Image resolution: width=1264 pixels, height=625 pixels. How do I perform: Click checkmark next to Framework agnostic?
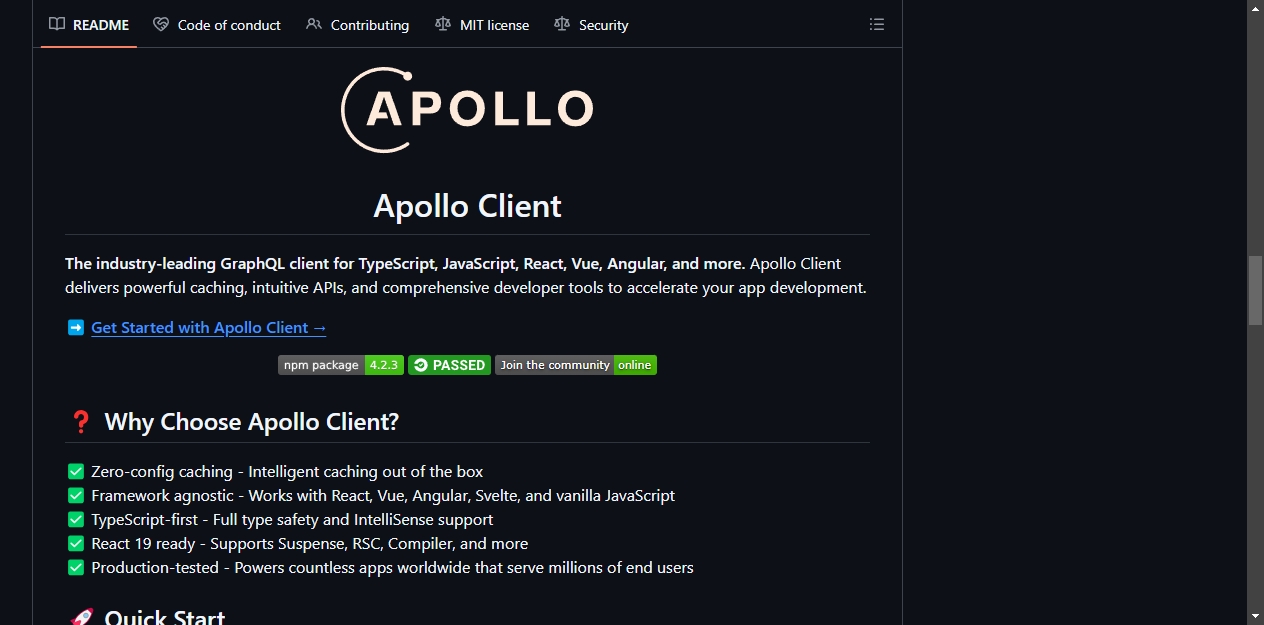[76, 495]
